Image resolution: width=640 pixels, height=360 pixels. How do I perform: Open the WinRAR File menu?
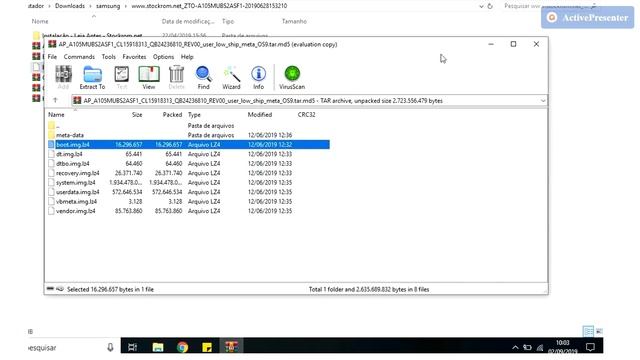(x=52, y=57)
